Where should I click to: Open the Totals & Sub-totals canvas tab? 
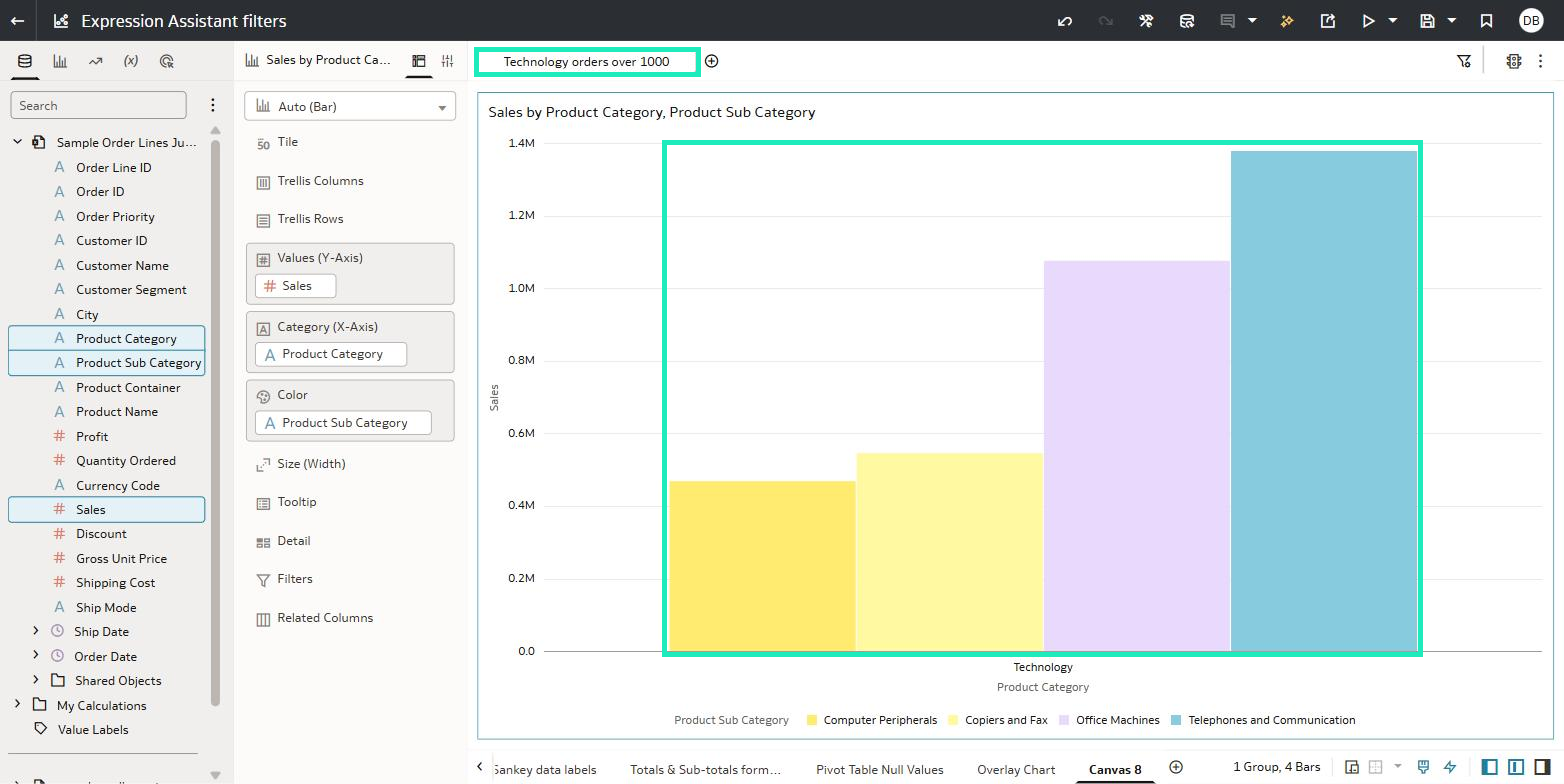pyautogui.click(x=705, y=769)
